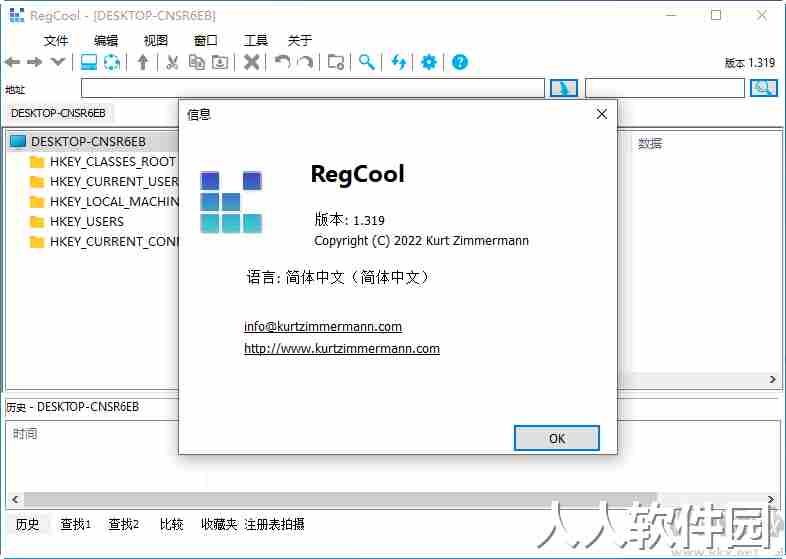Select the DESKTOP-CNSR6EB root tree node
Viewport: 786px width, 559px height.
88,142
